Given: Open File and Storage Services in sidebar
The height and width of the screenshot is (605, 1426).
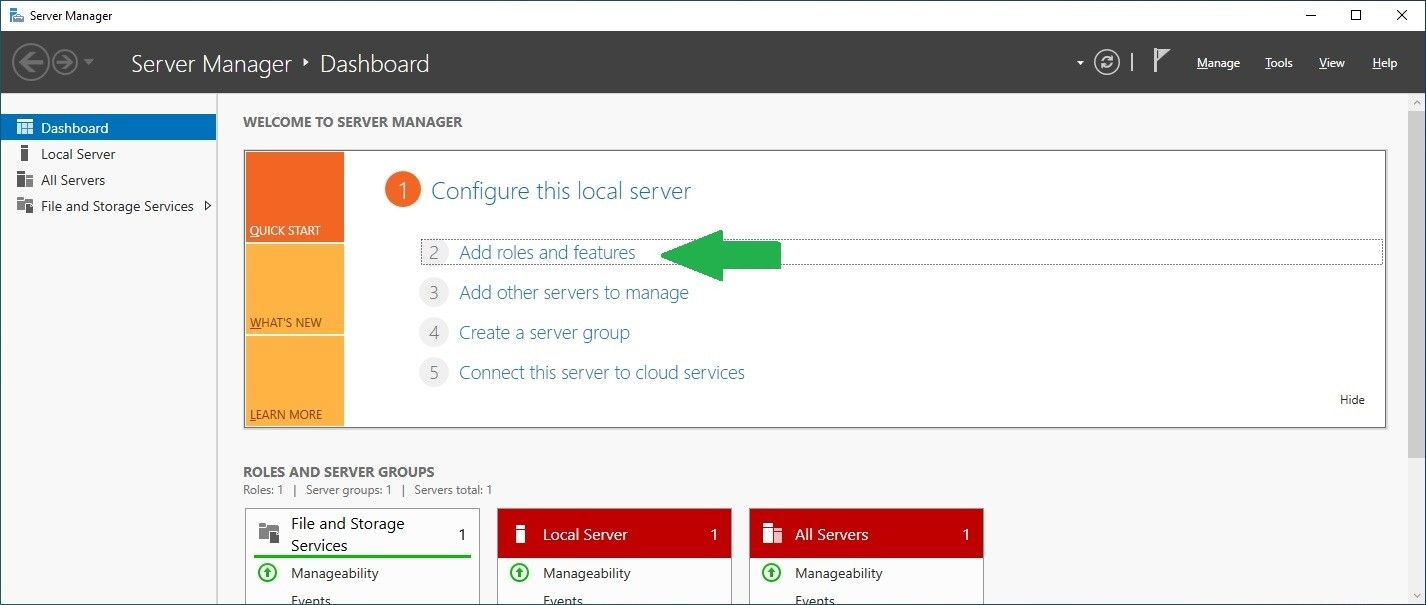Looking at the screenshot, I should pos(117,206).
